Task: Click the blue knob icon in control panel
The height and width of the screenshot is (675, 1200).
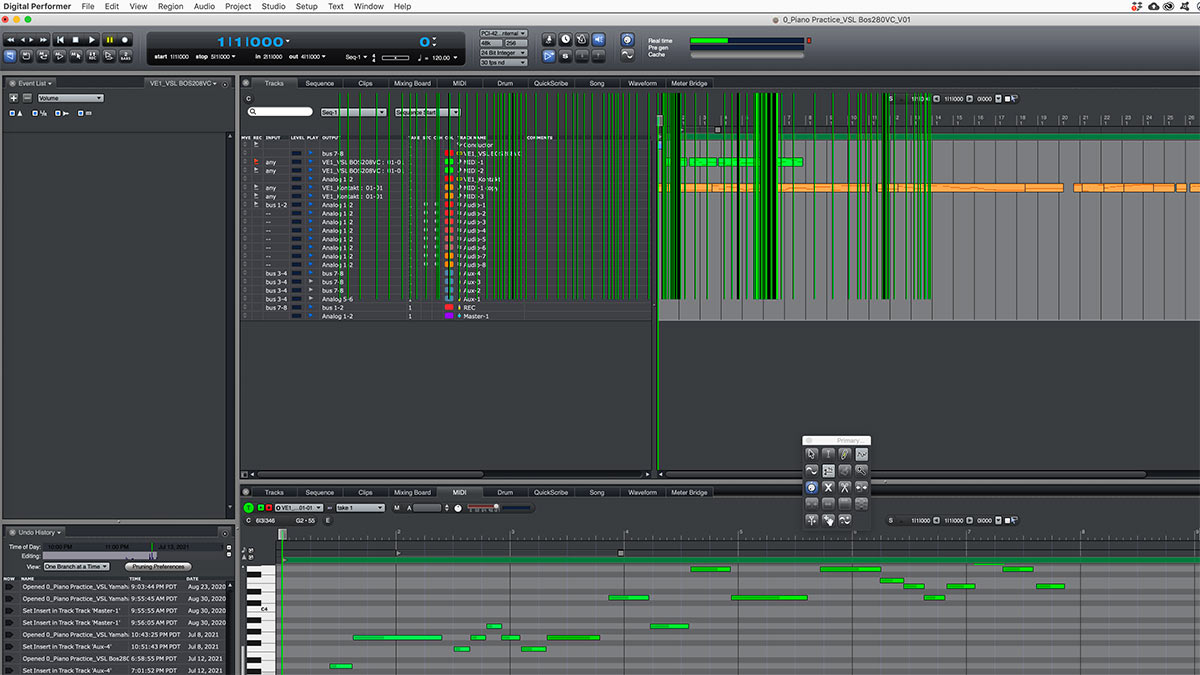Action: [627, 39]
